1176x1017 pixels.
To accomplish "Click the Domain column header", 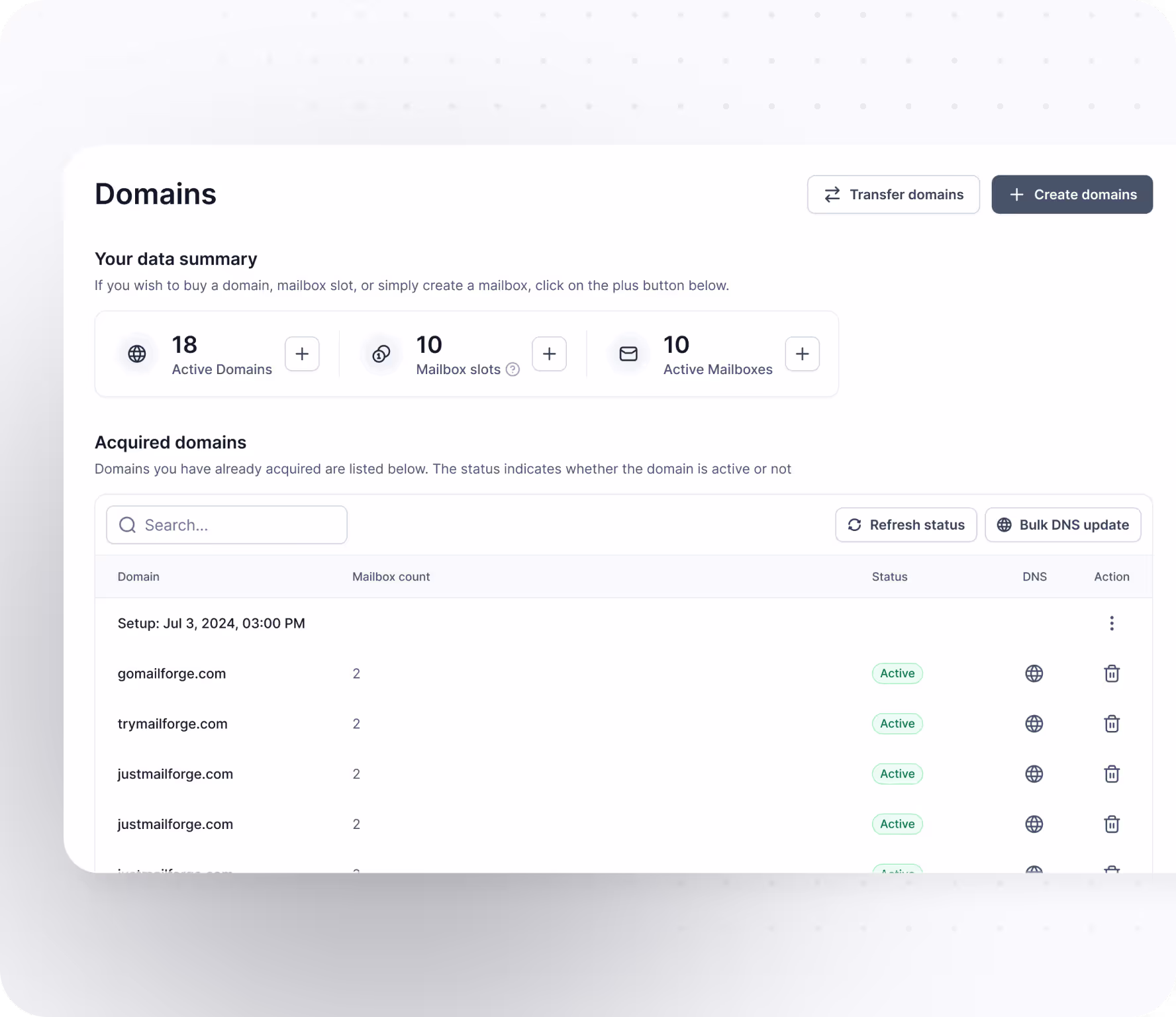I will pos(138,577).
